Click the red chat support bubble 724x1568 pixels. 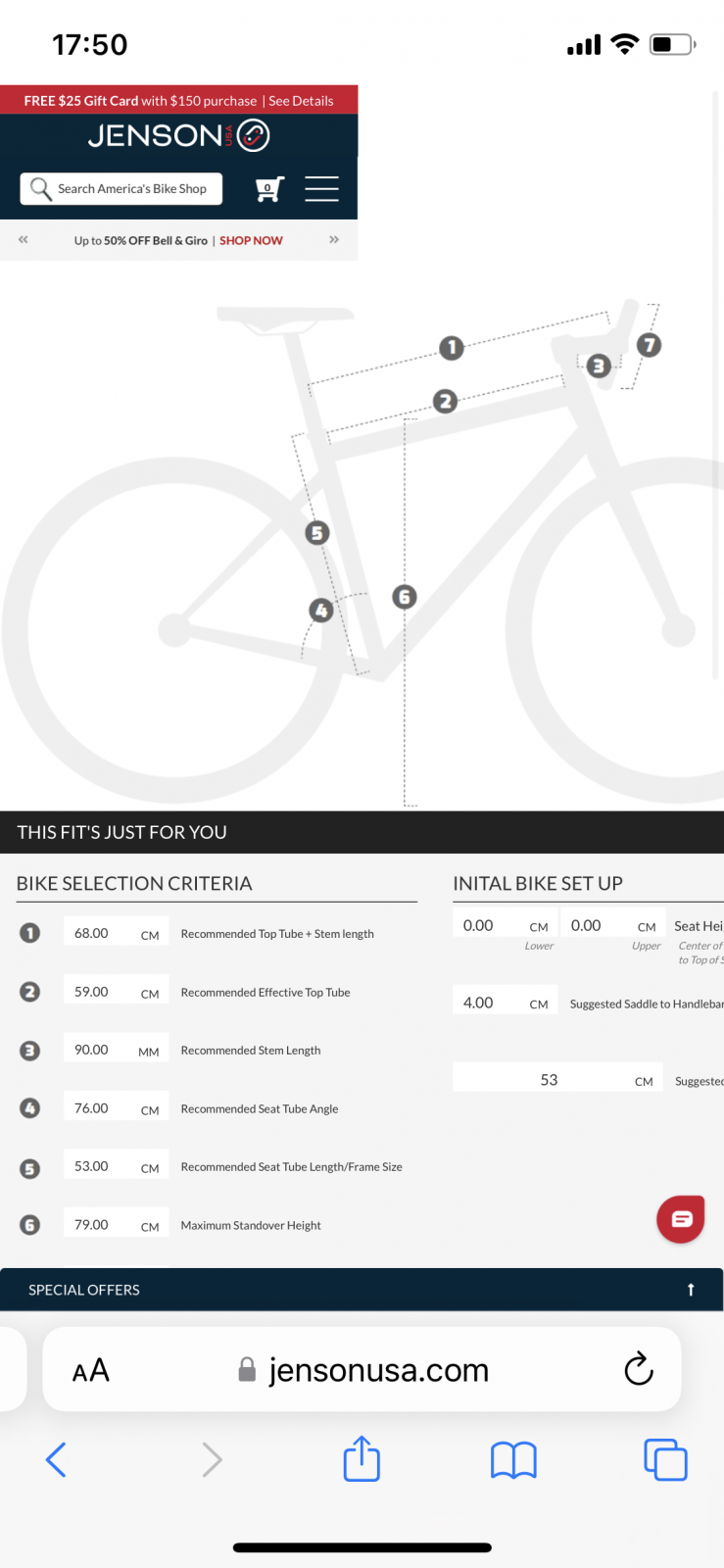pos(681,1219)
